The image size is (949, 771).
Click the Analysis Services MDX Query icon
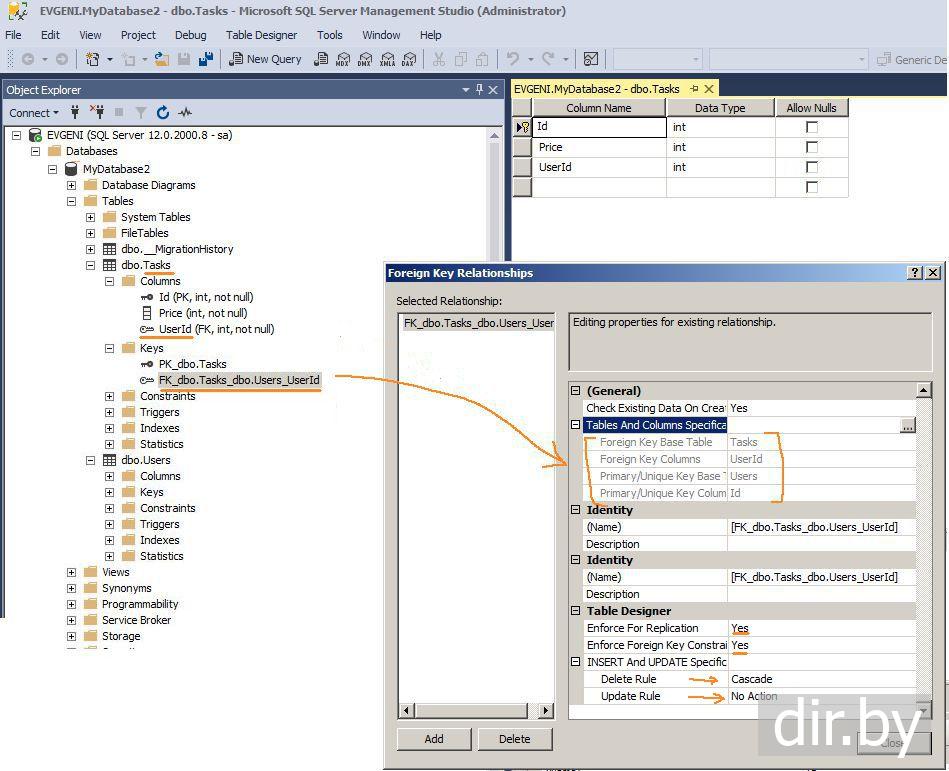pos(343,59)
